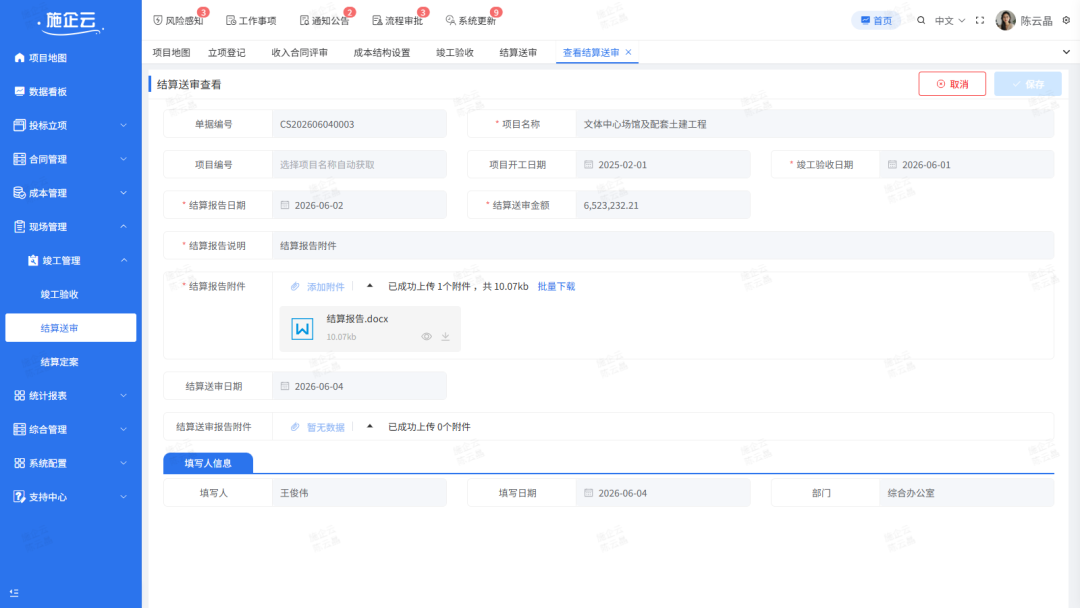Switch to 成本结构设置 tab
Screen dimensions: 1080x608
(x=382, y=52)
